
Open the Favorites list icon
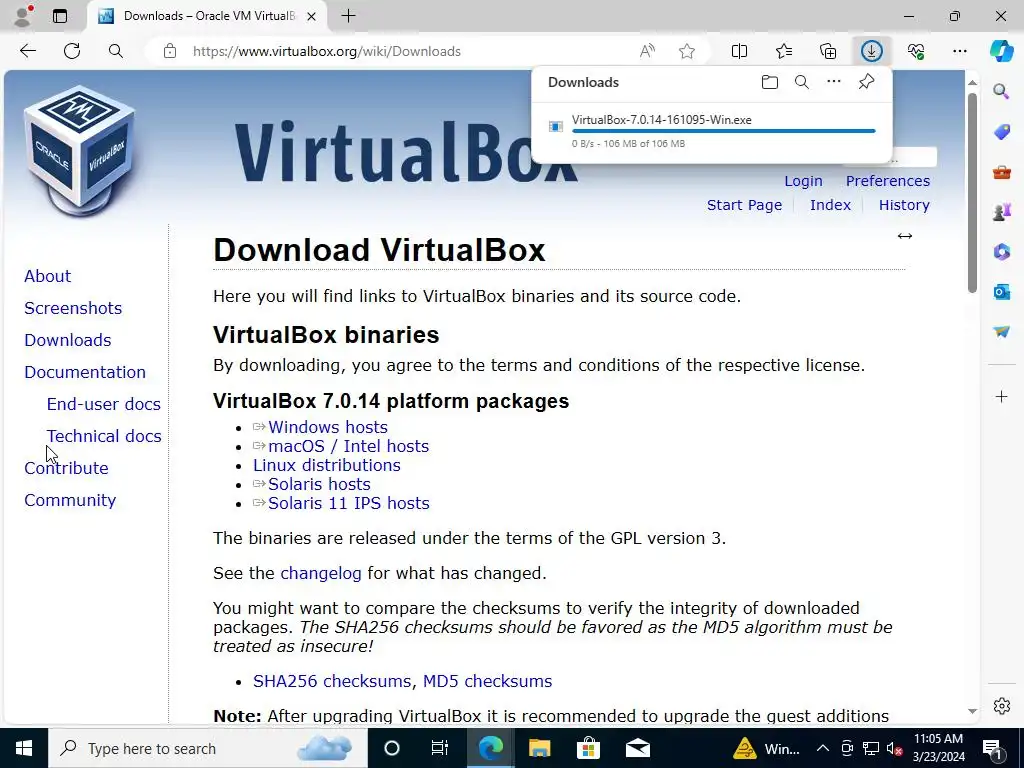pos(784,51)
